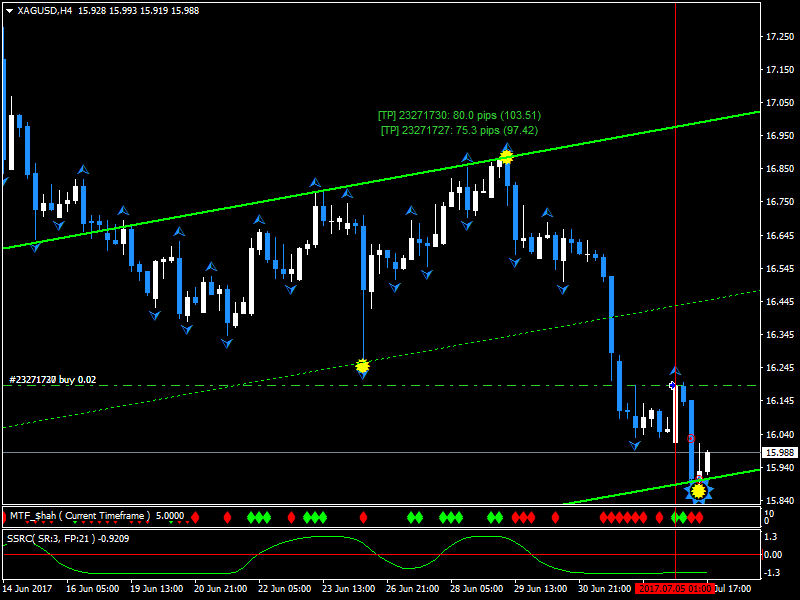Screen dimensions: 800x600
Task: Select the OHLC values 15.928 15.993 15.919 15.988
Action: [138, 11]
